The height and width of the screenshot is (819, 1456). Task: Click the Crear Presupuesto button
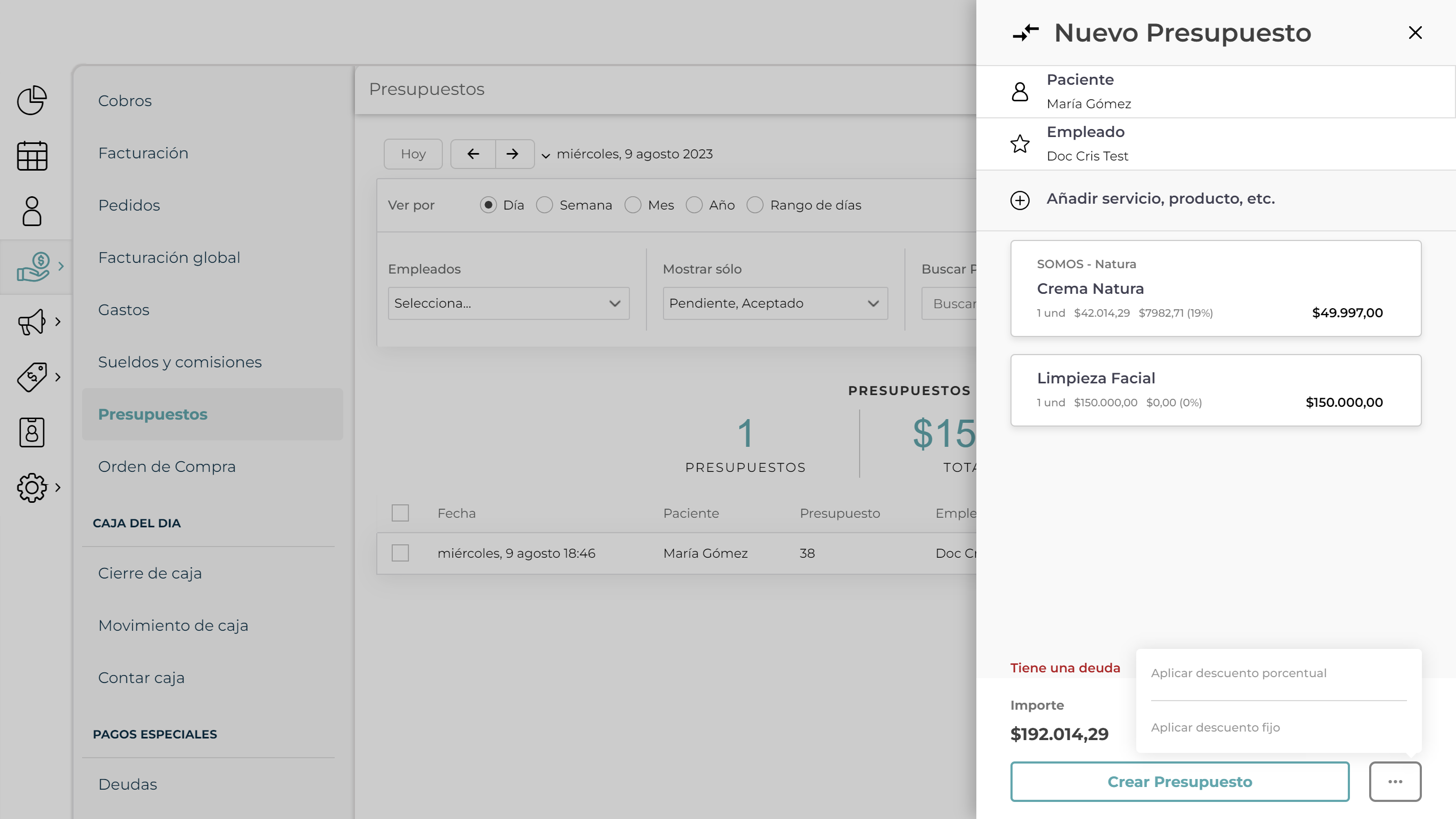pyautogui.click(x=1179, y=782)
